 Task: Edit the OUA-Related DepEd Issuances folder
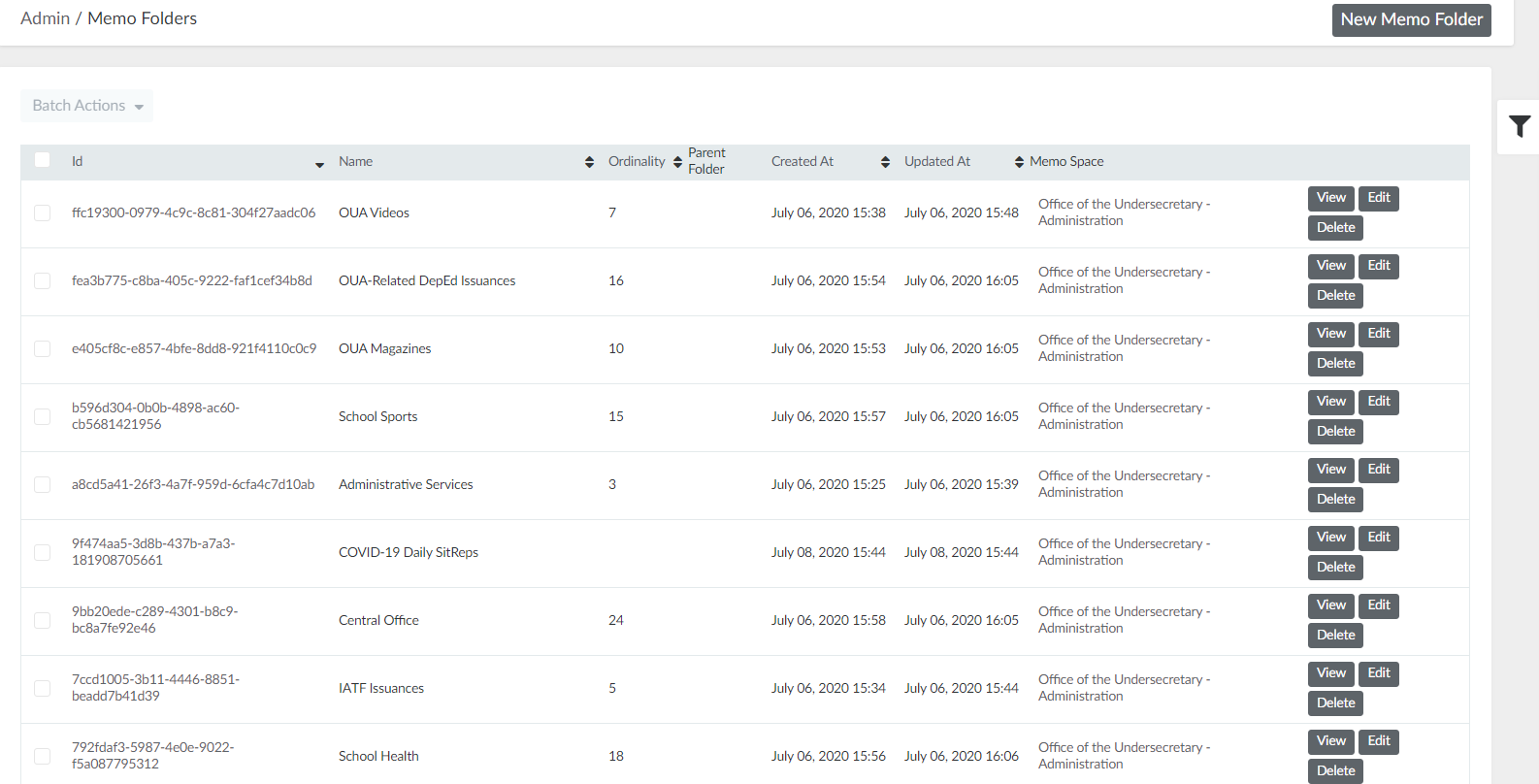pyautogui.click(x=1378, y=266)
